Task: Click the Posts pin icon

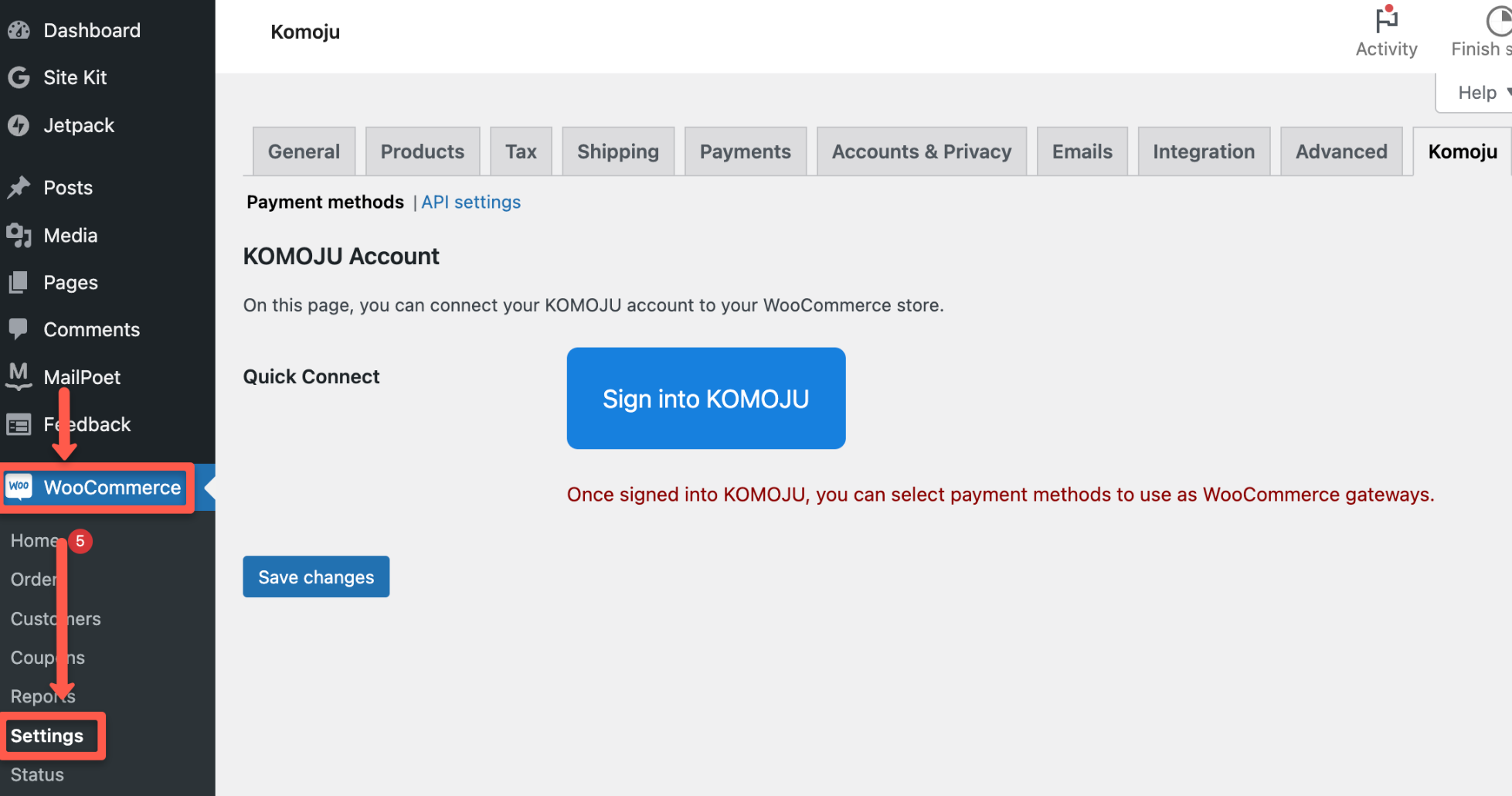Action: [x=19, y=188]
